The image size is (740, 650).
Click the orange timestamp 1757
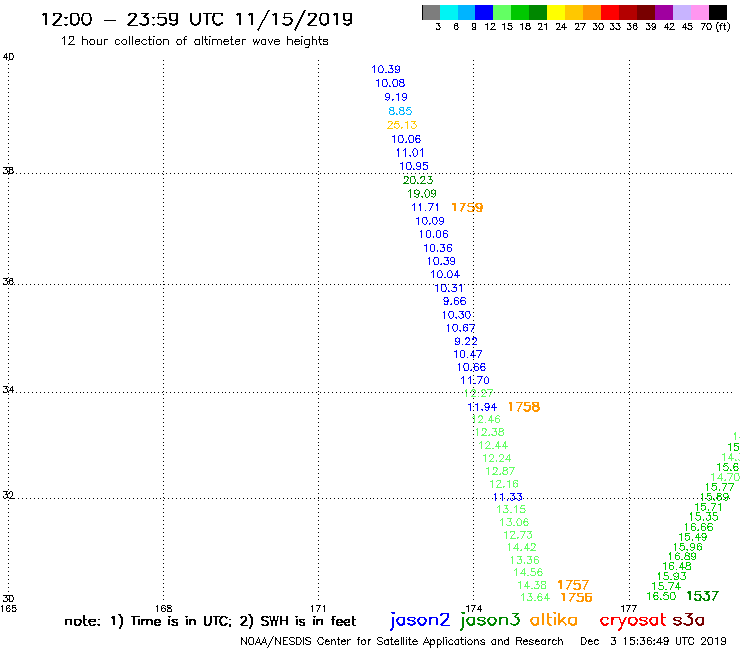[x=573, y=585]
